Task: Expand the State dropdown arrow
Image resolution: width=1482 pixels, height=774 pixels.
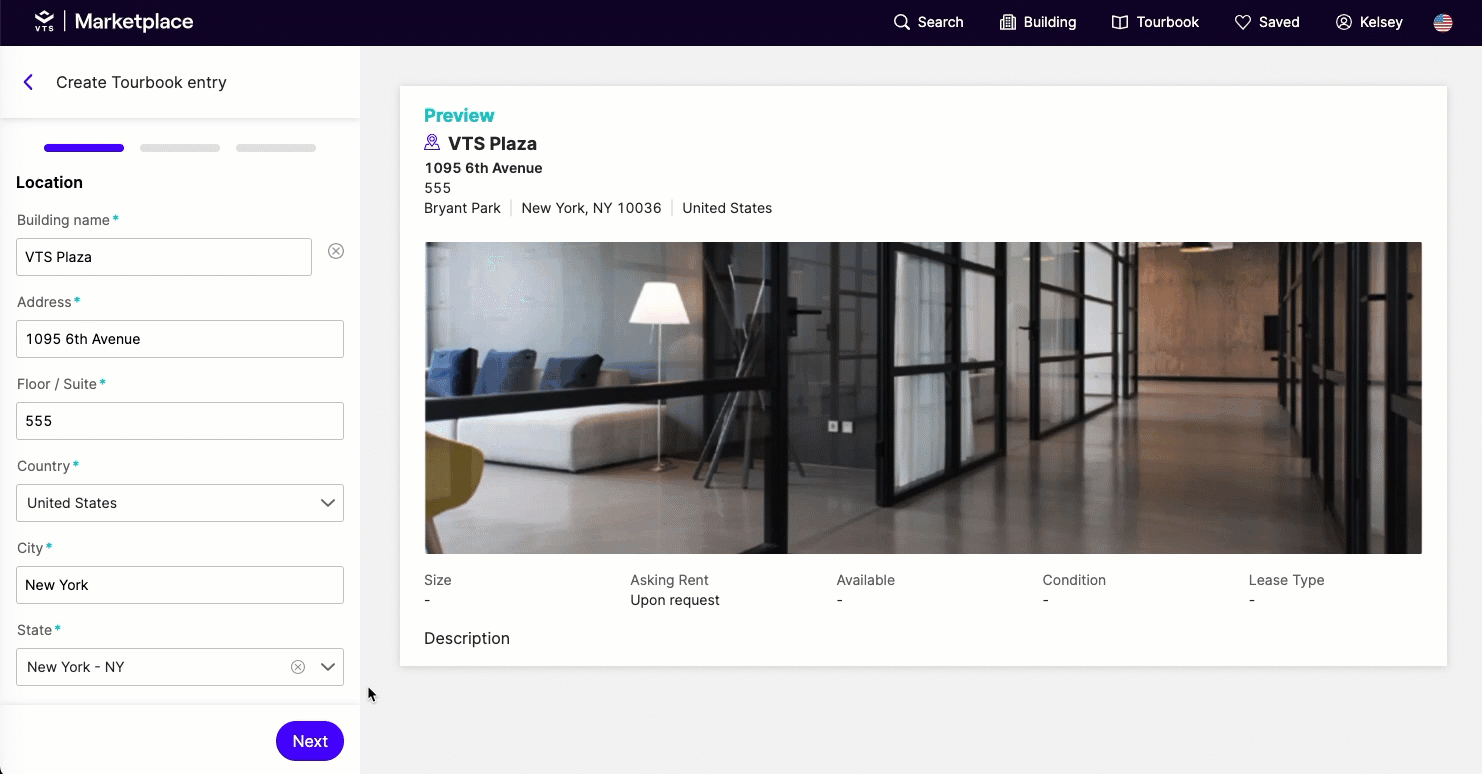Action: (x=327, y=667)
